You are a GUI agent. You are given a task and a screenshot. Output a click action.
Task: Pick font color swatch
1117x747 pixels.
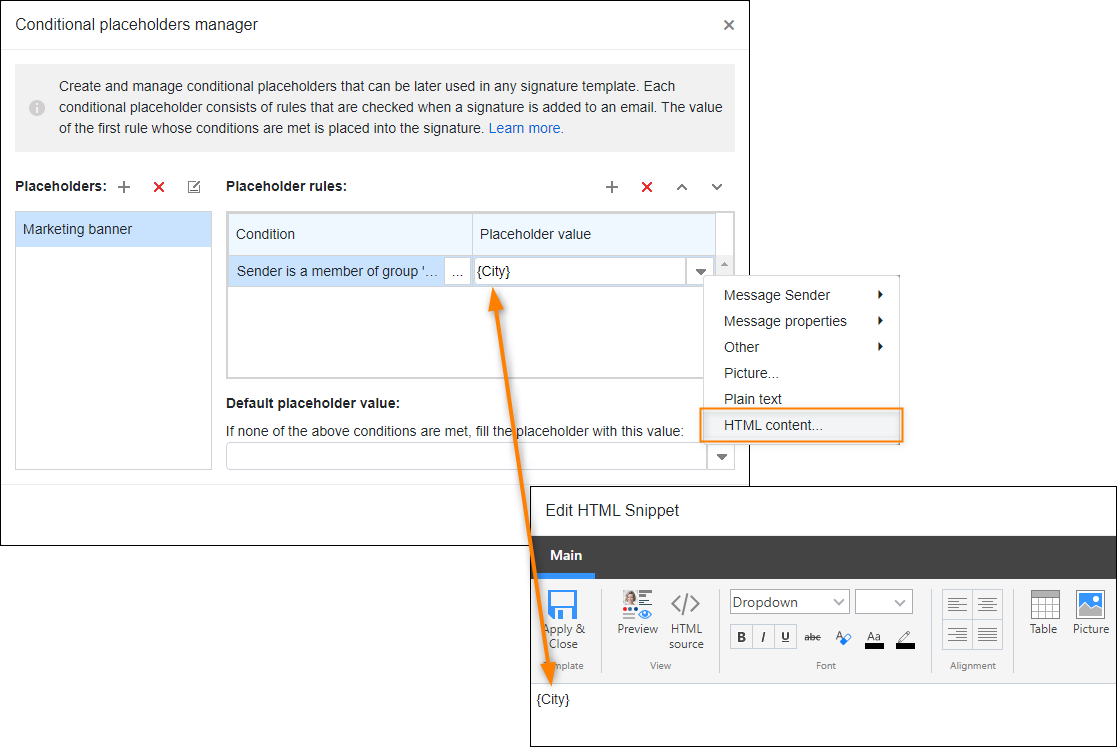(x=874, y=639)
